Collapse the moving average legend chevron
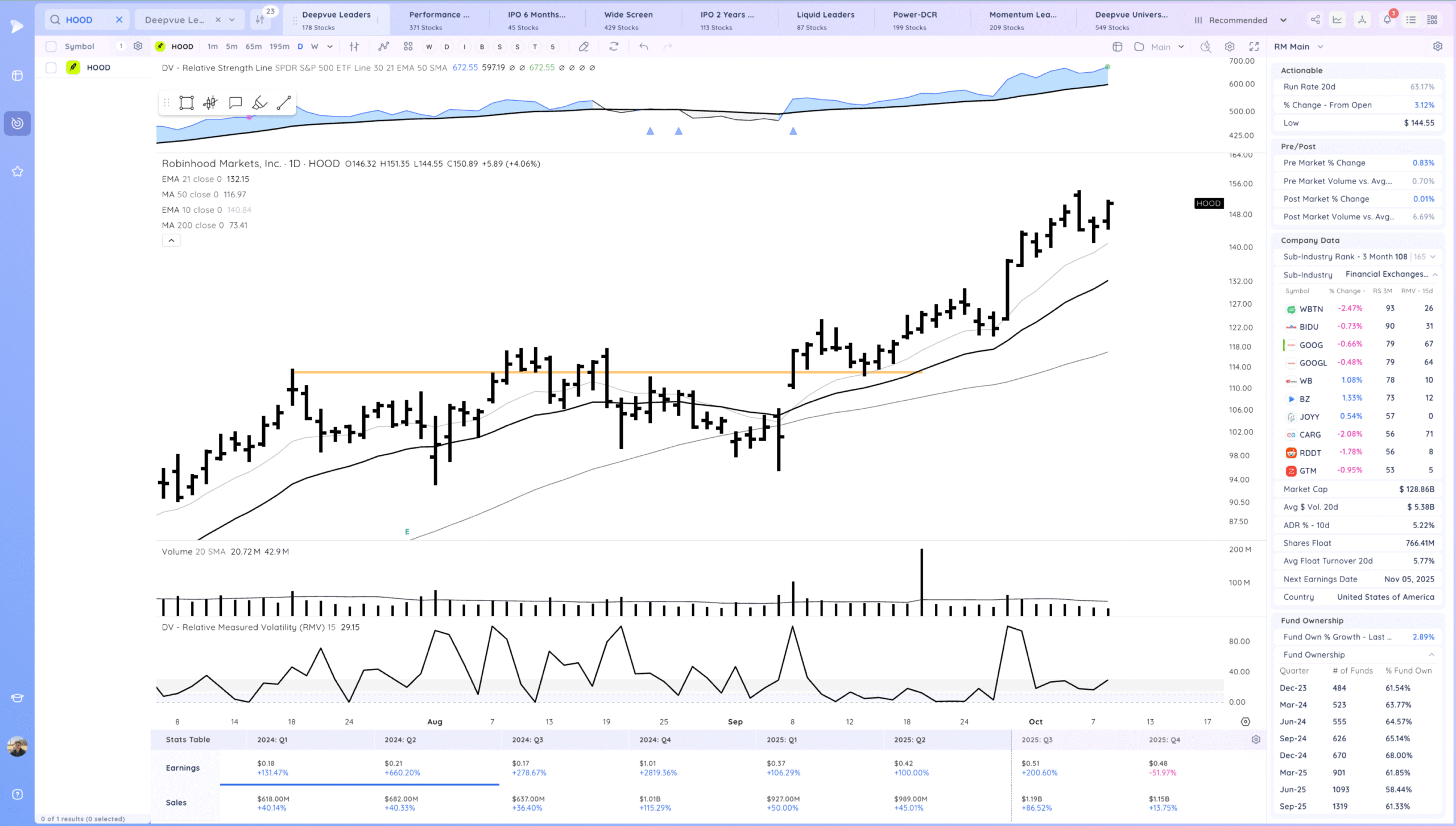Viewport: 1456px width, 826px height. tap(171, 240)
